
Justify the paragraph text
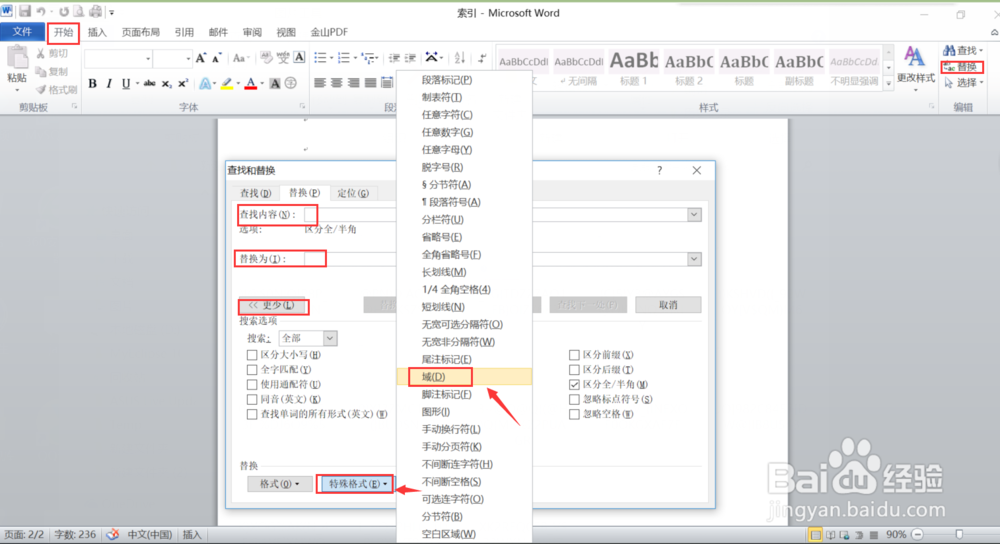pyautogui.click(x=370, y=83)
